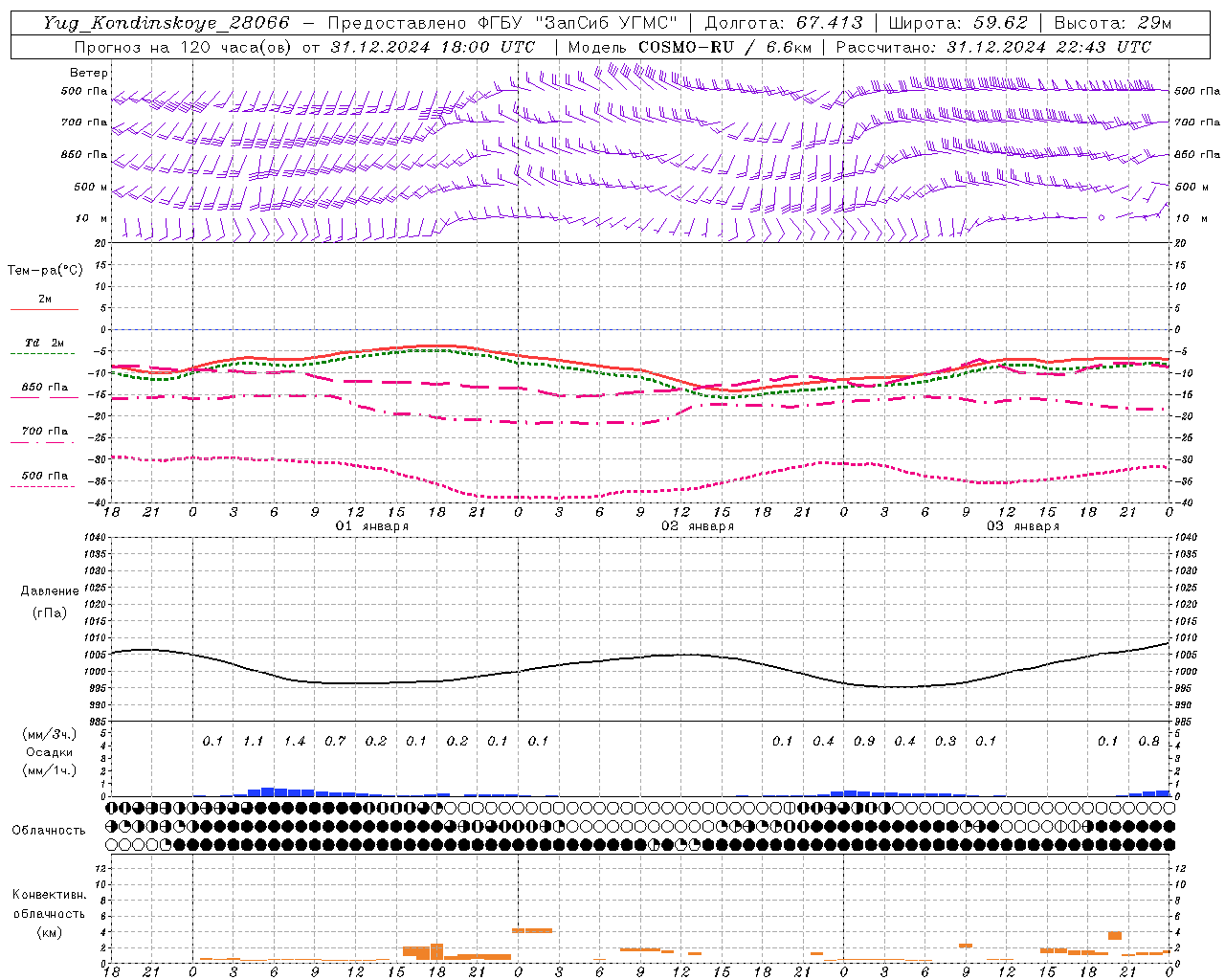Click the precipitation value "0.9"
The height and width of the screenshot is (980, 1225).
coord(863,742)
